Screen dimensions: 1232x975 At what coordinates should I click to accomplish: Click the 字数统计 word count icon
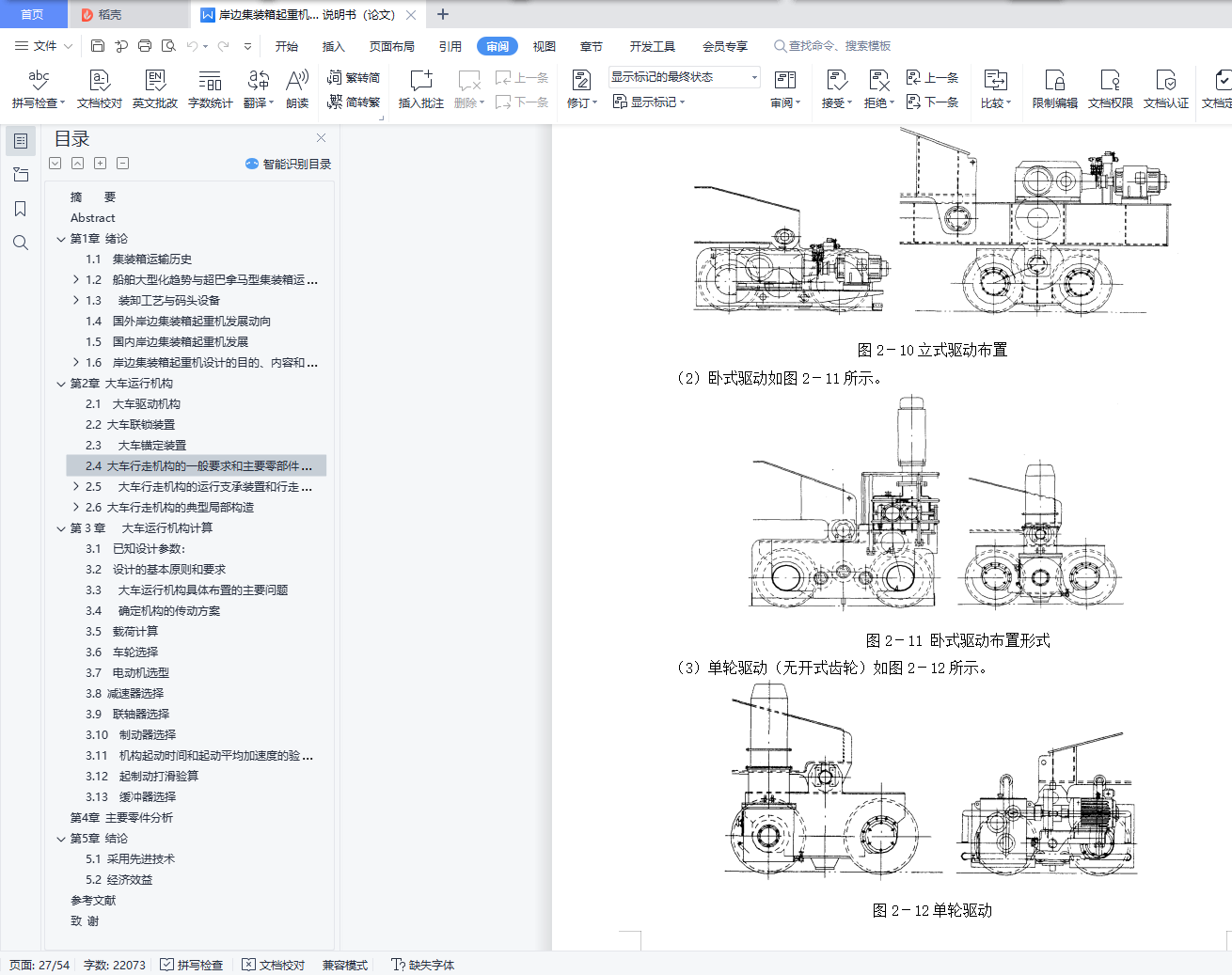click(210, 88)
